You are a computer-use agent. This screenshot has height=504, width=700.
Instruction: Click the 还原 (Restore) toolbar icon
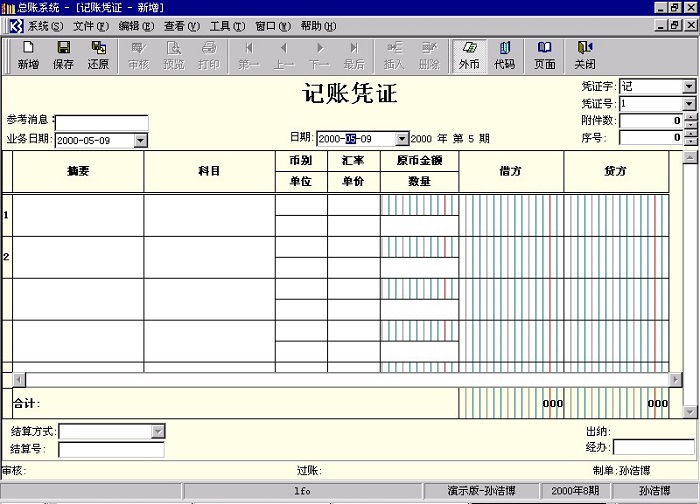pos(98,55)
